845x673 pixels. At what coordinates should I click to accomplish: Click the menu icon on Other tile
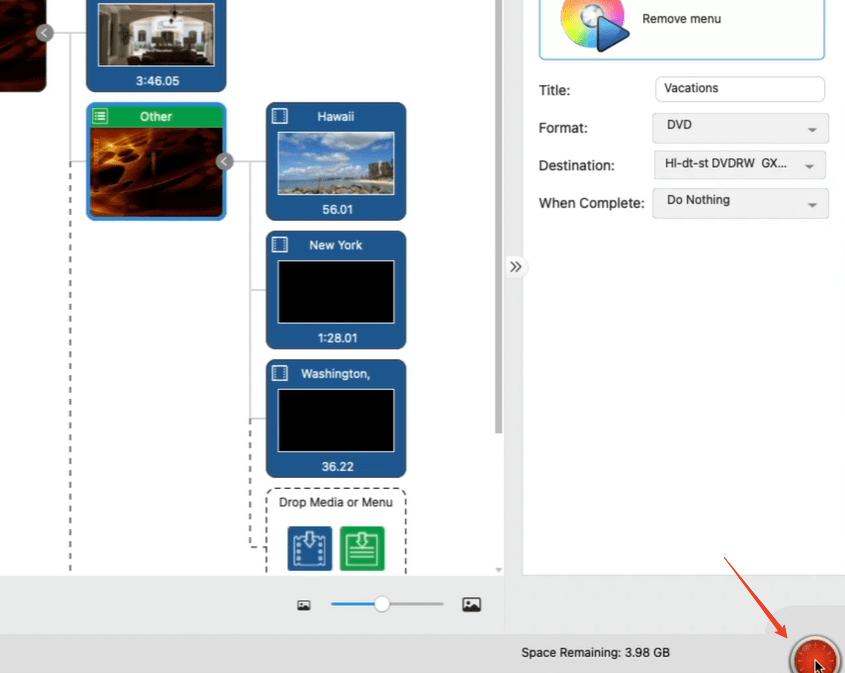pos(100,117)
